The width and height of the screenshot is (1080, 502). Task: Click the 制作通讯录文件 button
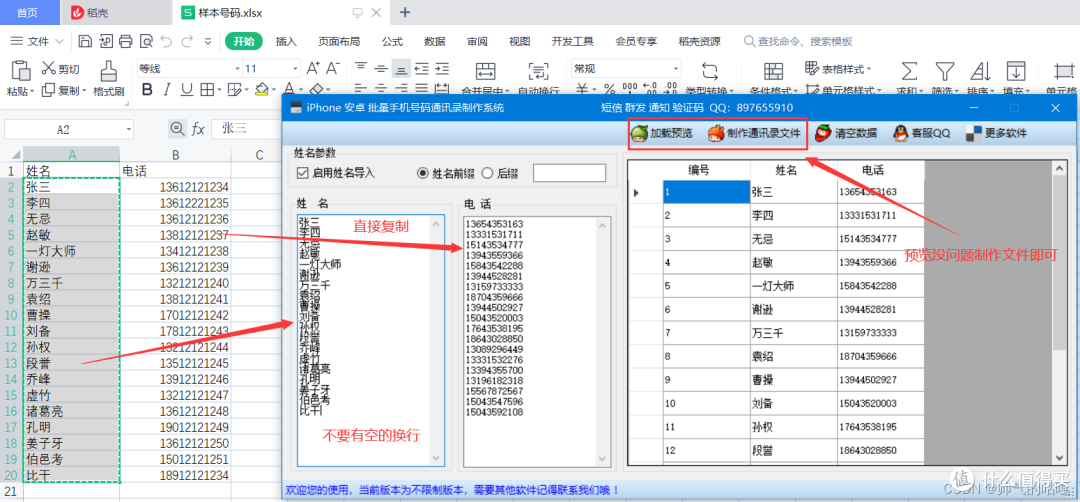click(754, 133)
